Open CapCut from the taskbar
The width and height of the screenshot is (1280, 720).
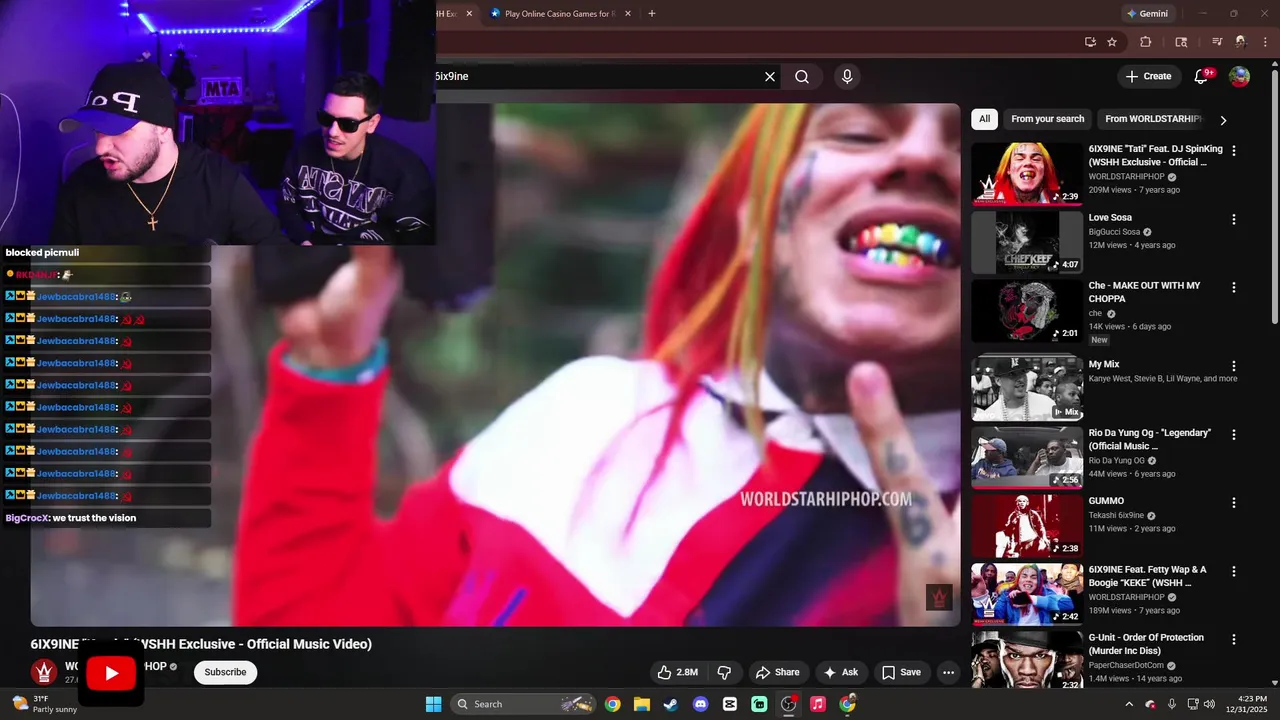(x=730, y=704)
